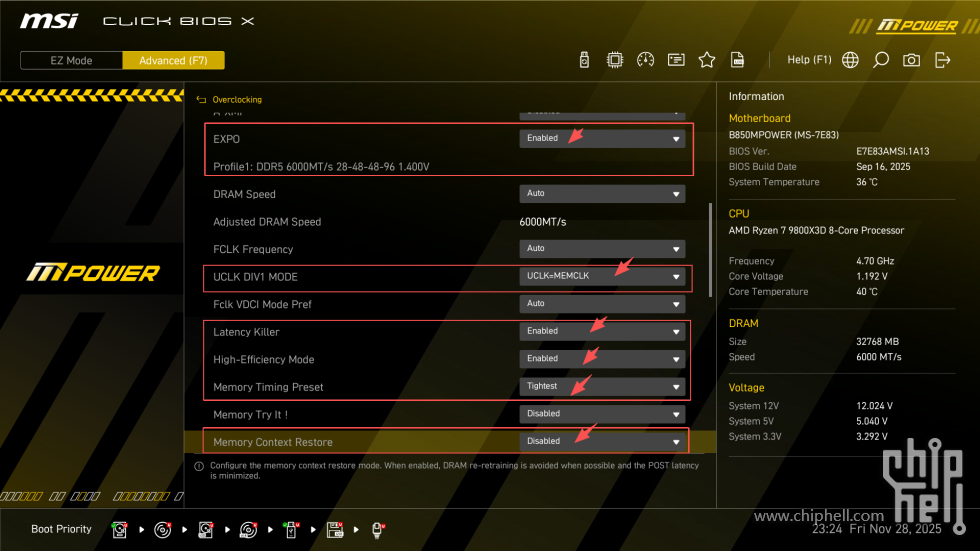Click the exit BIOS icon
The width and height of the screenshot is (980, 551).
(942, 60)
